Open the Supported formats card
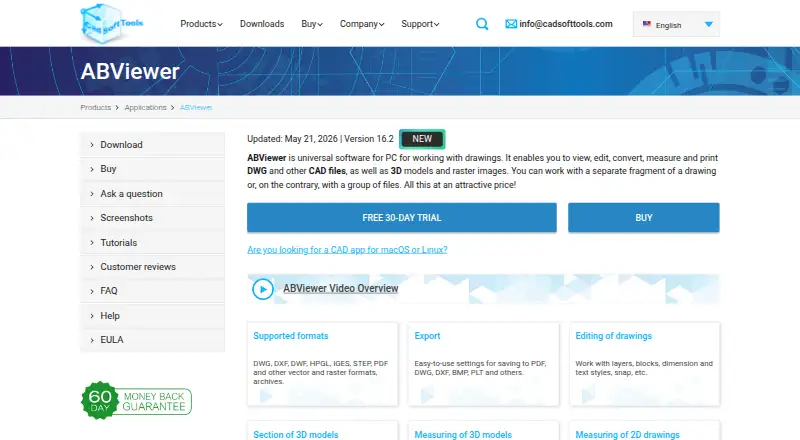Viewport: 800px width, 440px height. point(322,364)
